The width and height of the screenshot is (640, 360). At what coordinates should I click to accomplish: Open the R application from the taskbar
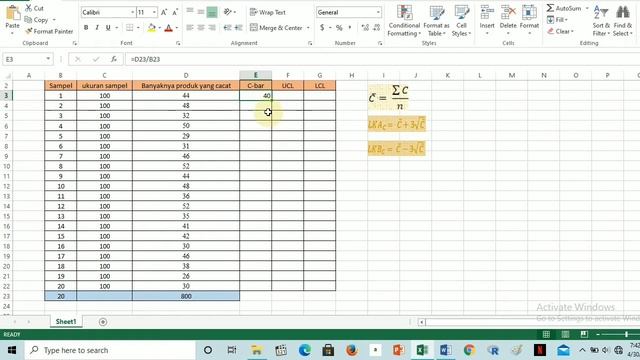click(493, 350)
